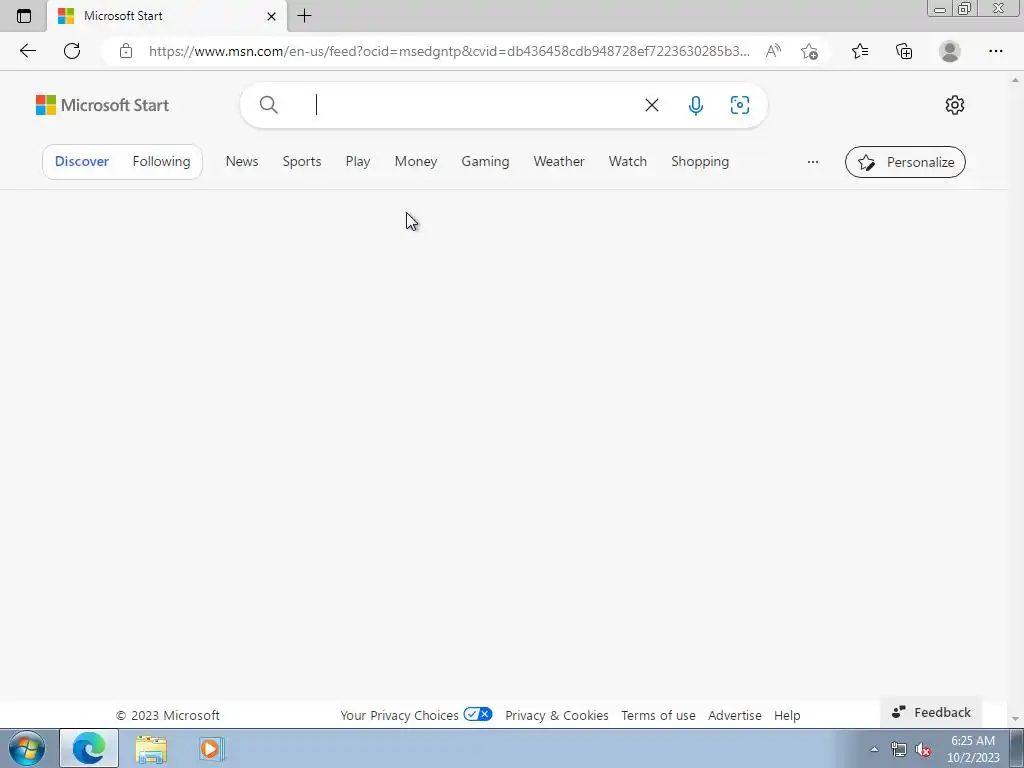Image resolution: width=1024 pixels, height=768 pixels.
Task: Click the privacy choices toggle icon
Action: pyautogui.click(x=477, y=714)
